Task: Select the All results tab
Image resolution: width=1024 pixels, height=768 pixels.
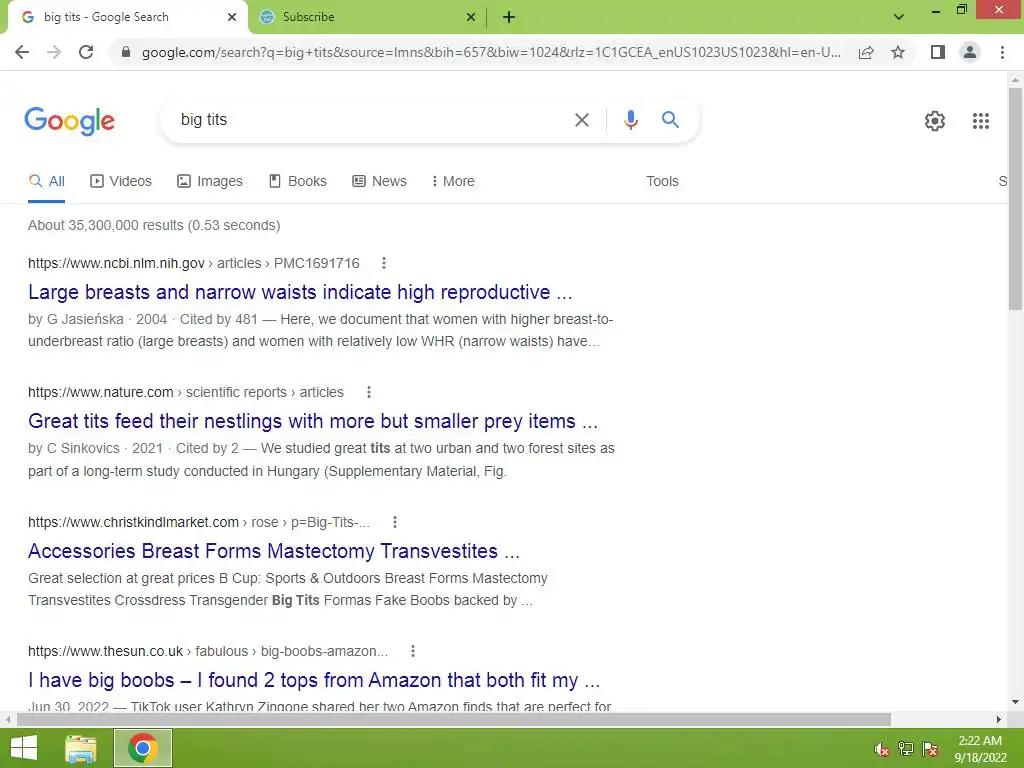Action: pyautogui.click(x=46, y=182)
